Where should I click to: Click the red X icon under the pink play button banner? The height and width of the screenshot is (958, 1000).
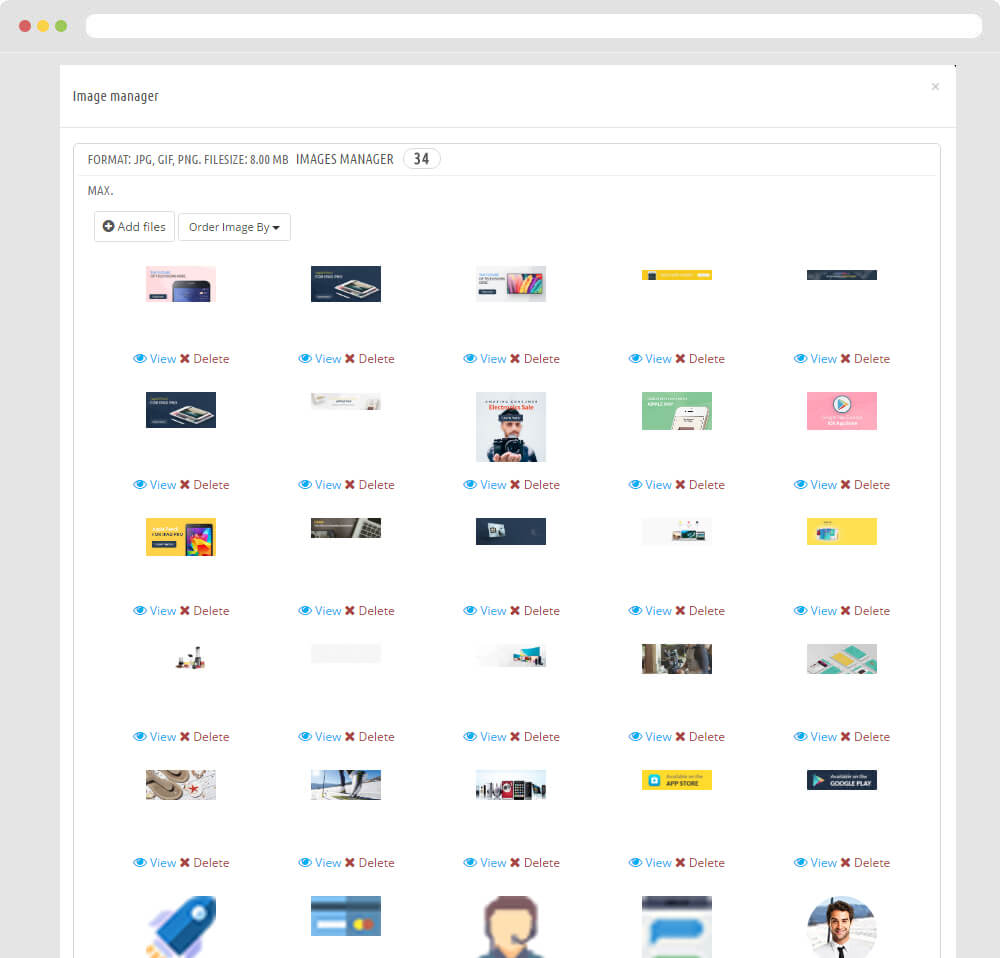click(845, 485)
